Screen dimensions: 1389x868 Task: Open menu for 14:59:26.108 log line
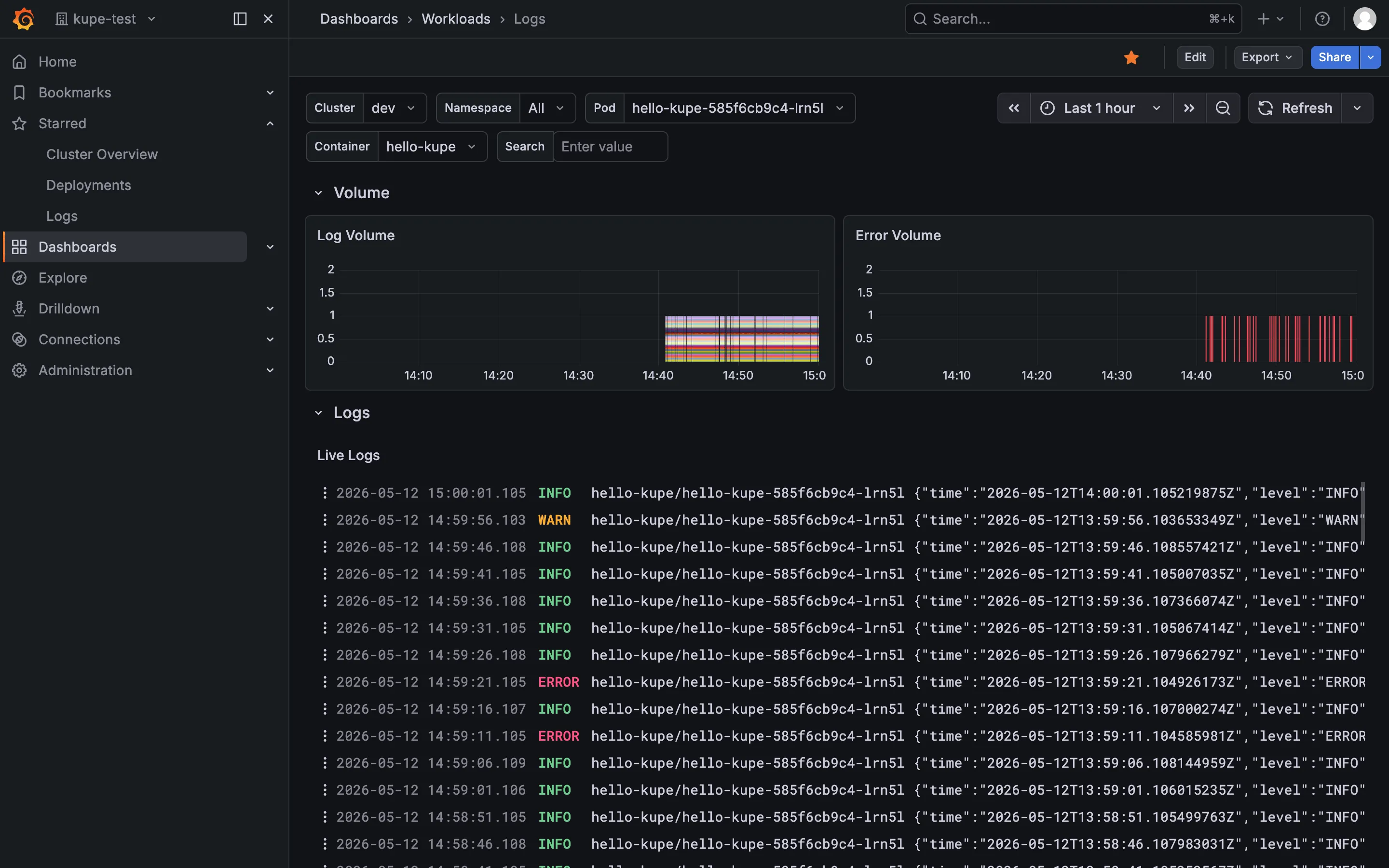[325, 654]
